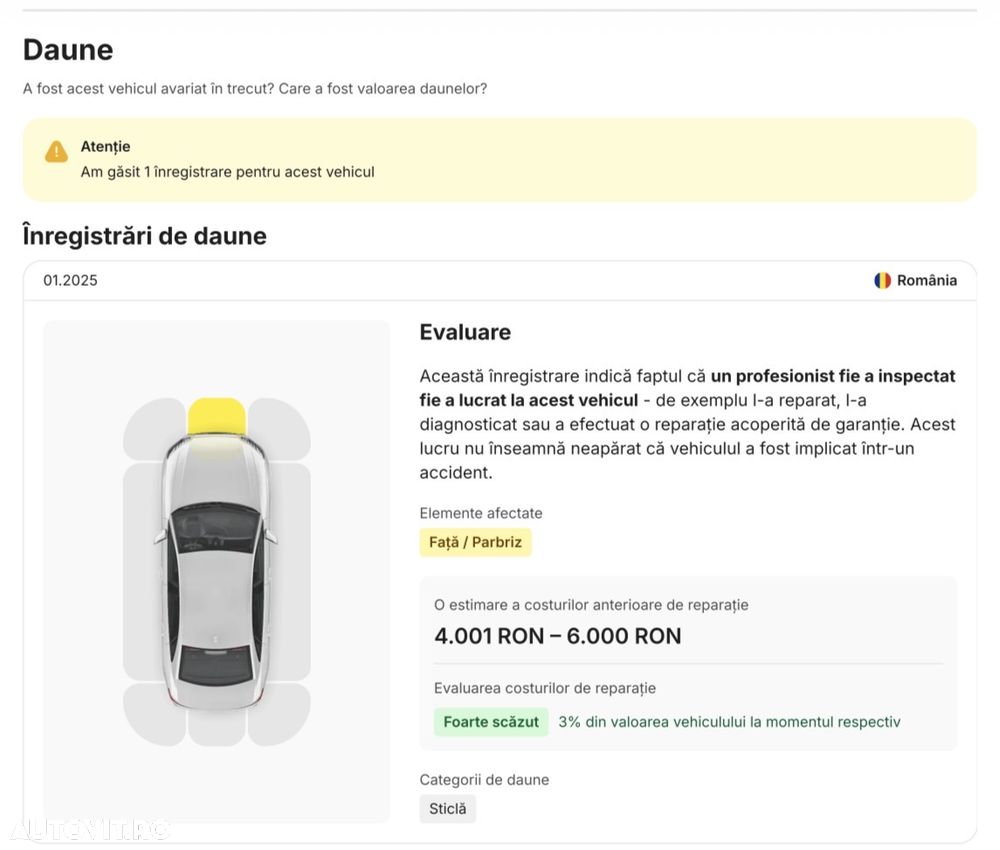Select the yellow highlighted front zone on car diagram
Screen dimensions: 1000x850
pos(217,416)
